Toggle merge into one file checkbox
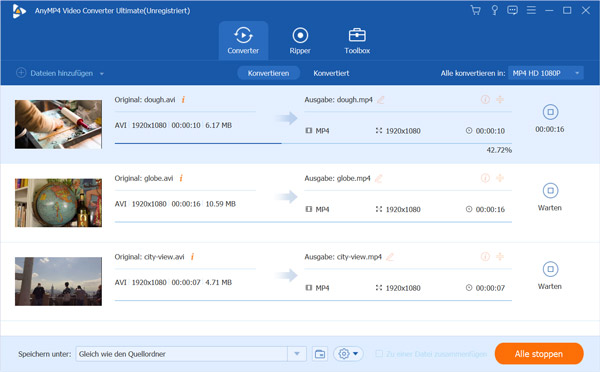This screenshot has height=372, width=600. tap(379, 354)
